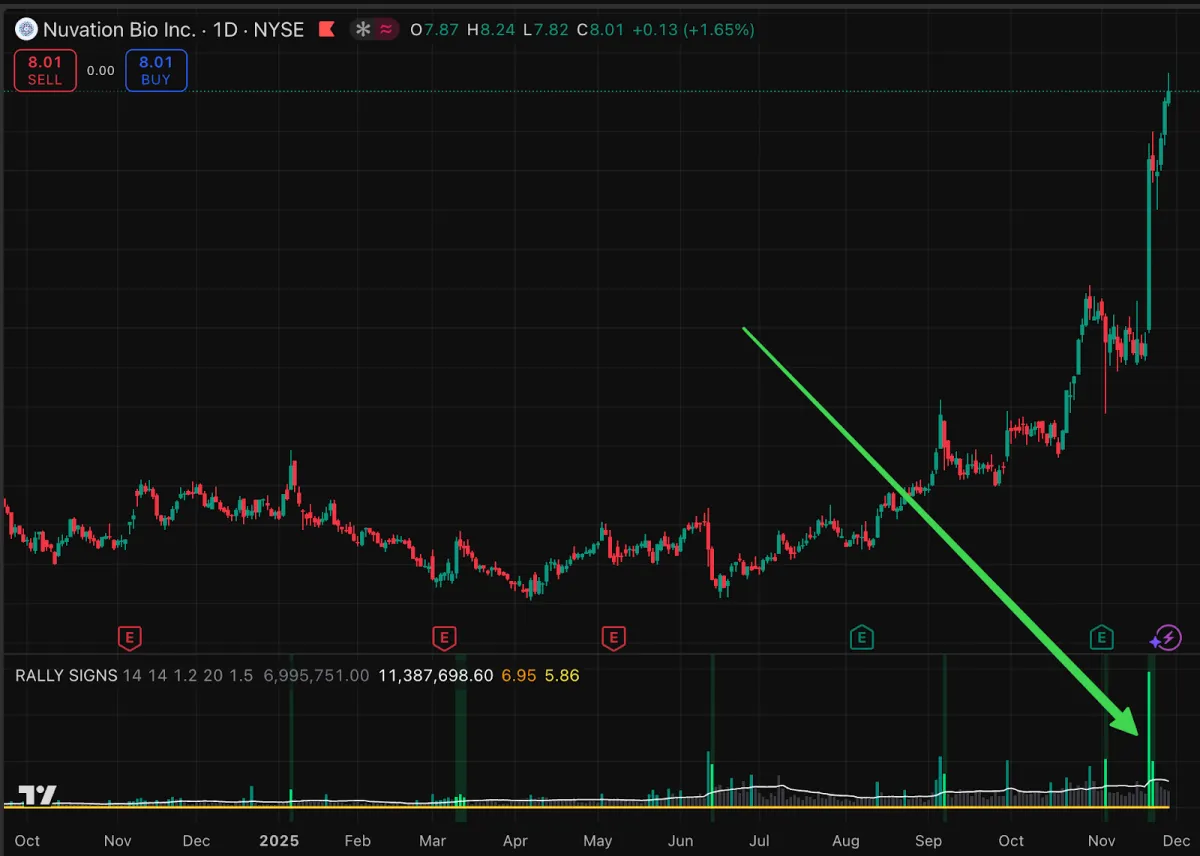The height and width of the screenshot is (856, 1200).
Task: Click the red earnings E marker above Mar
Action: tap(444, 636)
